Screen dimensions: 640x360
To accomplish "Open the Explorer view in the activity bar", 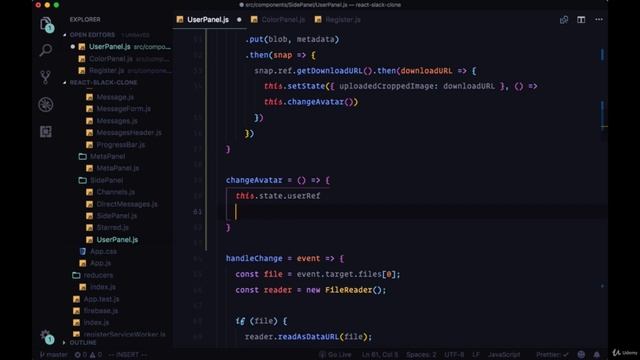I will (x=46, y=24).
